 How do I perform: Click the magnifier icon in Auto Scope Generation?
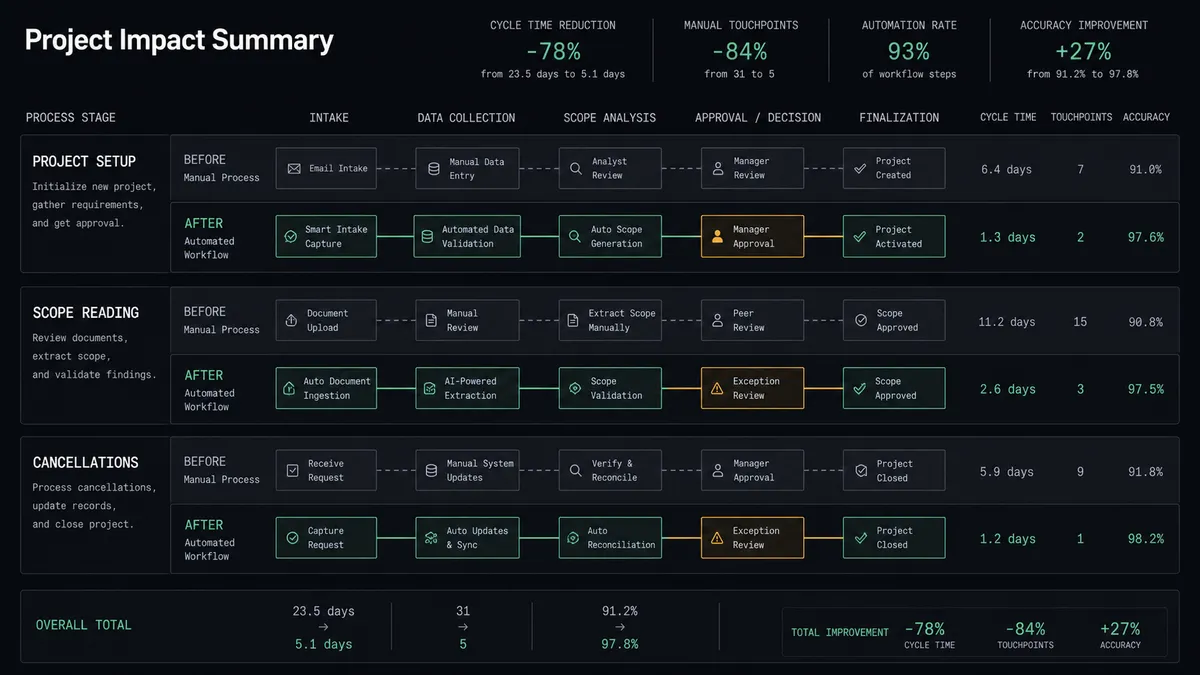tap(574, 237)
